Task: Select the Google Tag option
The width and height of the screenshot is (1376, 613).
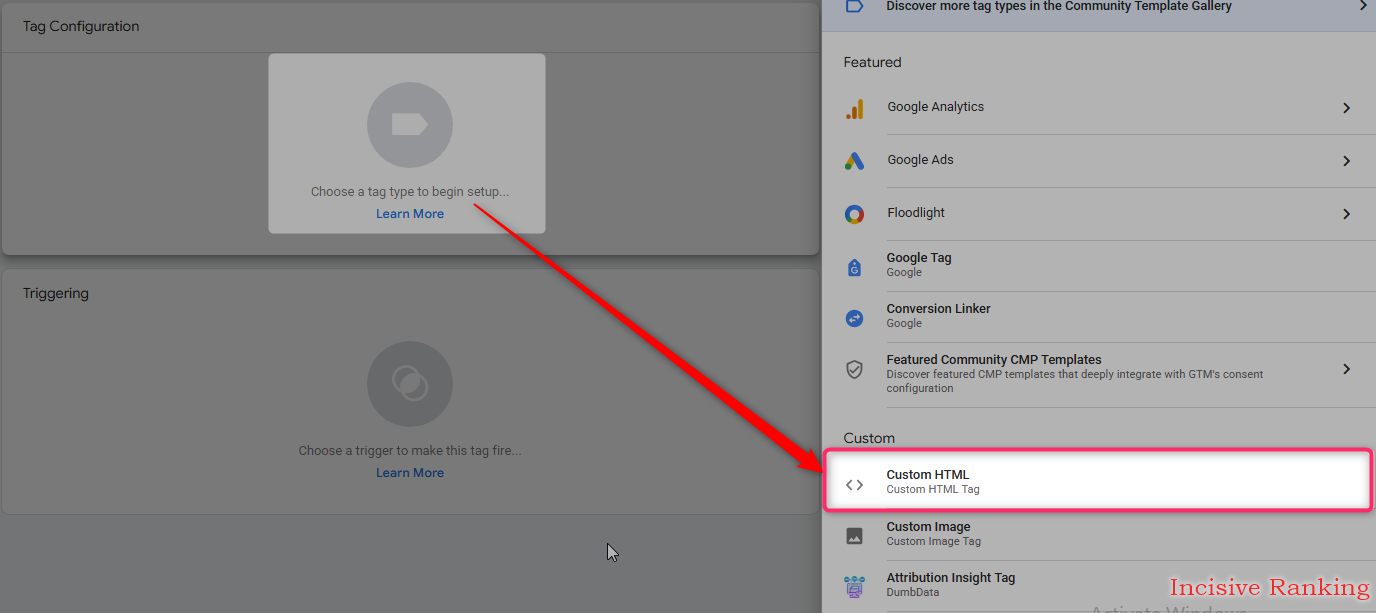Action: [x=1098, y=266]
